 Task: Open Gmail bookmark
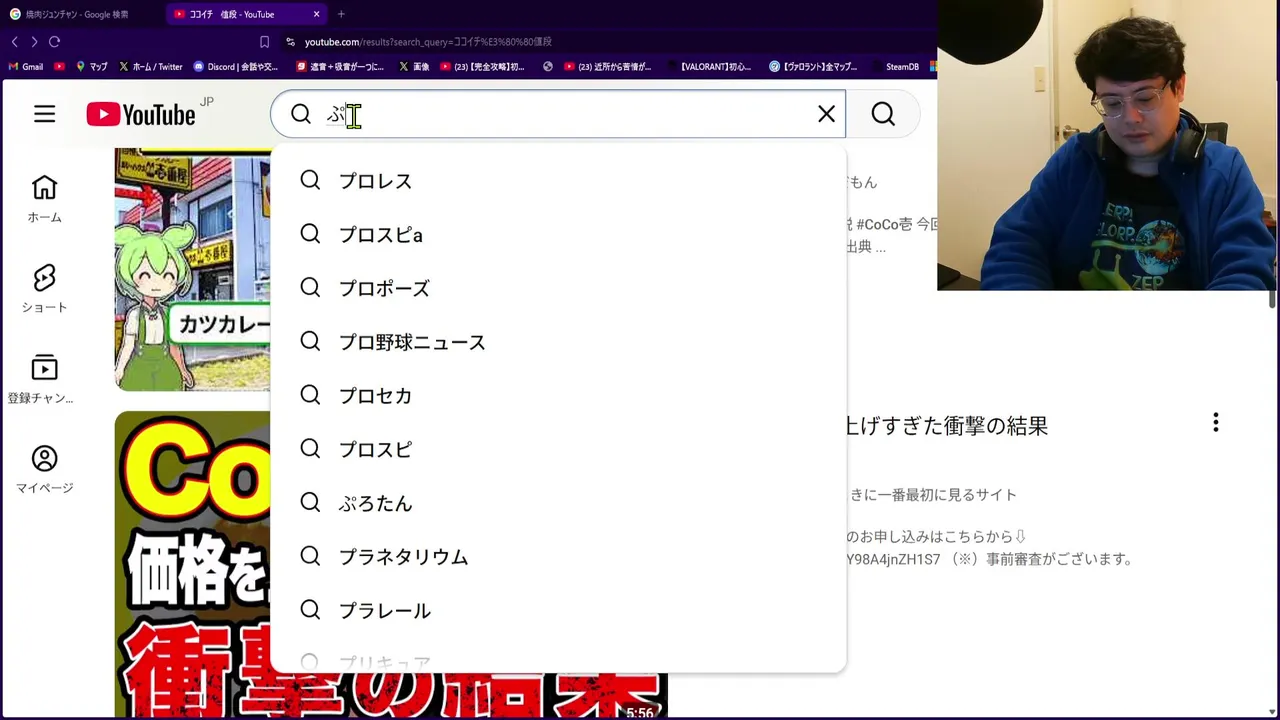point(25,67)
